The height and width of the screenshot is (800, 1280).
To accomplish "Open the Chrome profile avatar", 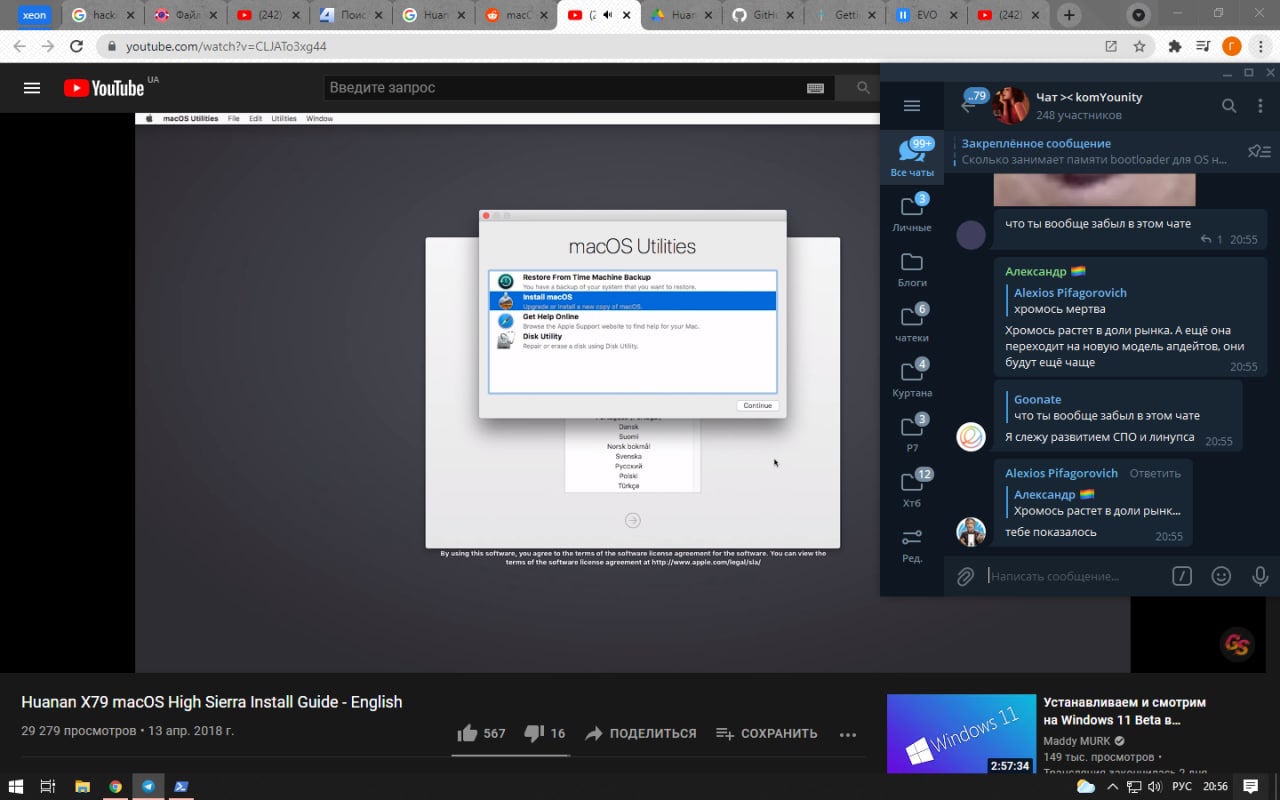I will 1232,46.
